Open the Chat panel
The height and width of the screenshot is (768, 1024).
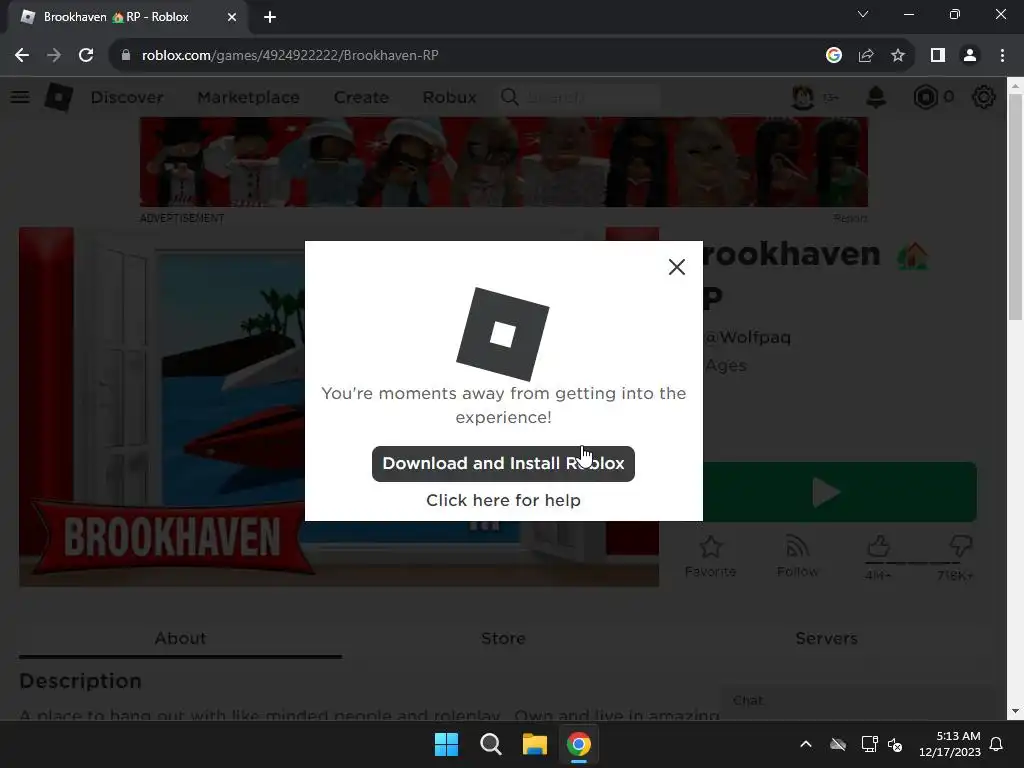coord(857,701)
